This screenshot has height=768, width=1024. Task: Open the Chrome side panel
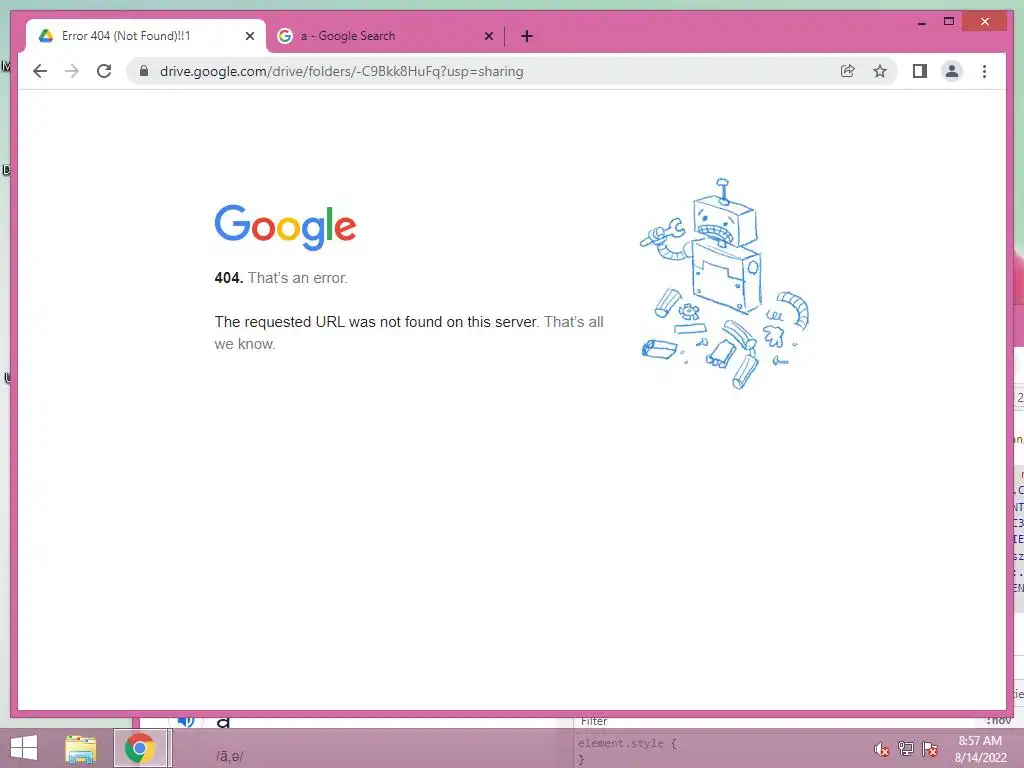click(x=920, y=71)
